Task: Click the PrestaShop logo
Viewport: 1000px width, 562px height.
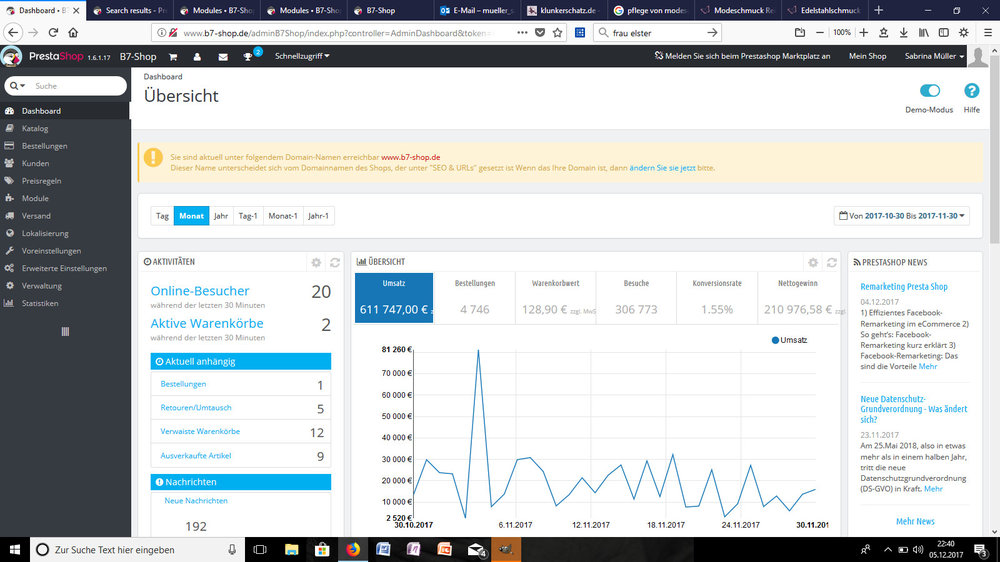Action: click(43, 56)
